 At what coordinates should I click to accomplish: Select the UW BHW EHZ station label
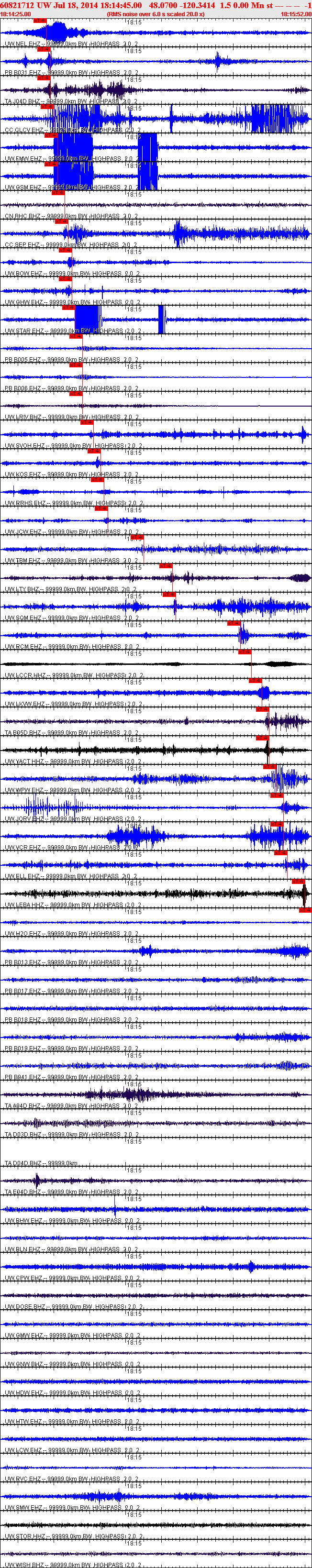72,1220
